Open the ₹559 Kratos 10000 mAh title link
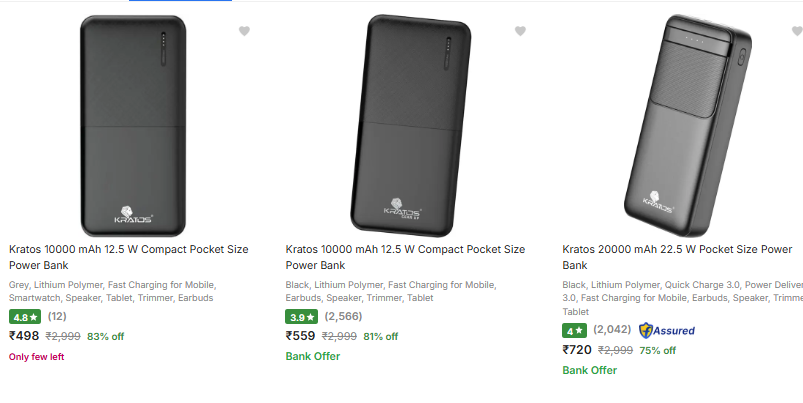The height and width of the screenshot is (403, 803). coord(405,257)
